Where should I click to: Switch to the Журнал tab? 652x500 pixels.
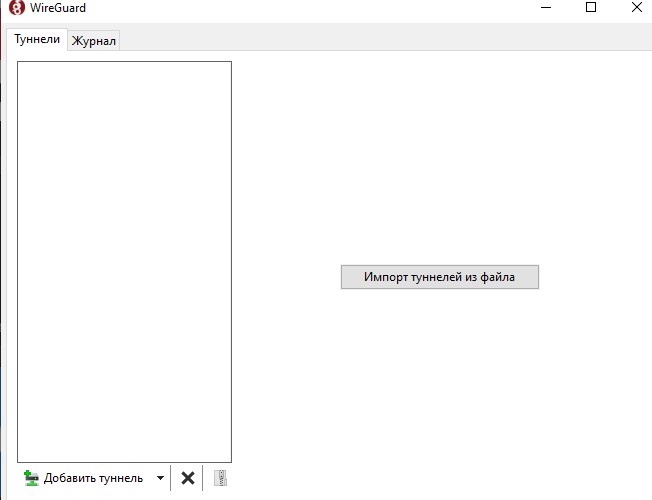94,41
